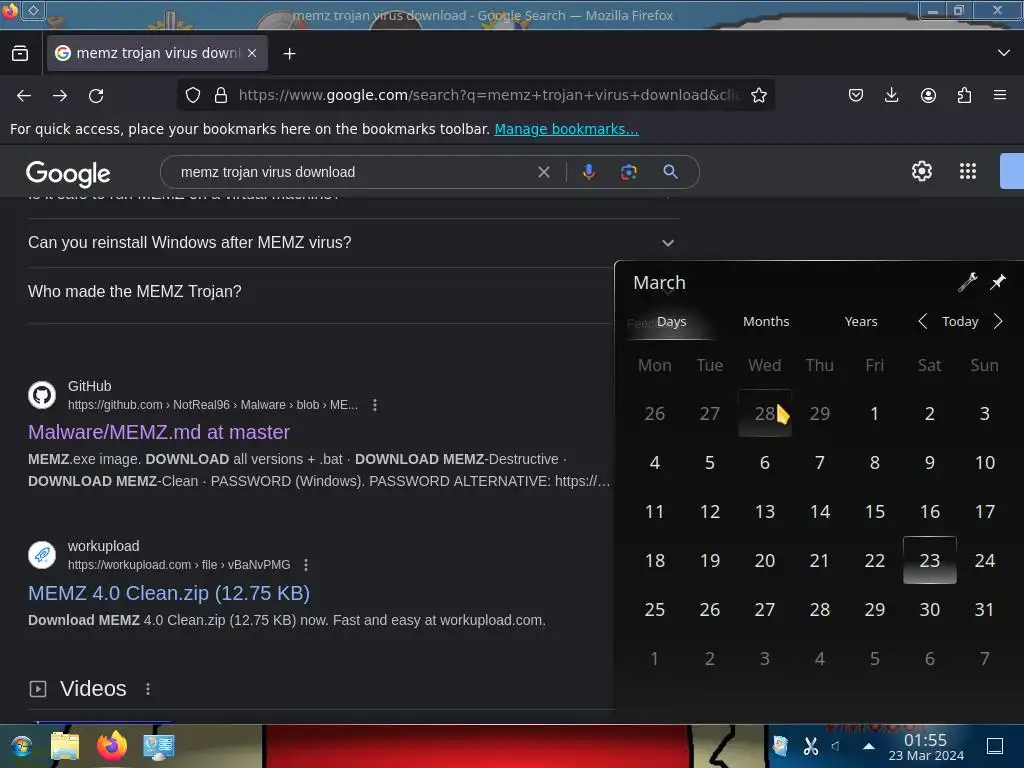Viewport: 1024px width, 768px height.
Task: Click the address bar URL
Action: point(488,95)
